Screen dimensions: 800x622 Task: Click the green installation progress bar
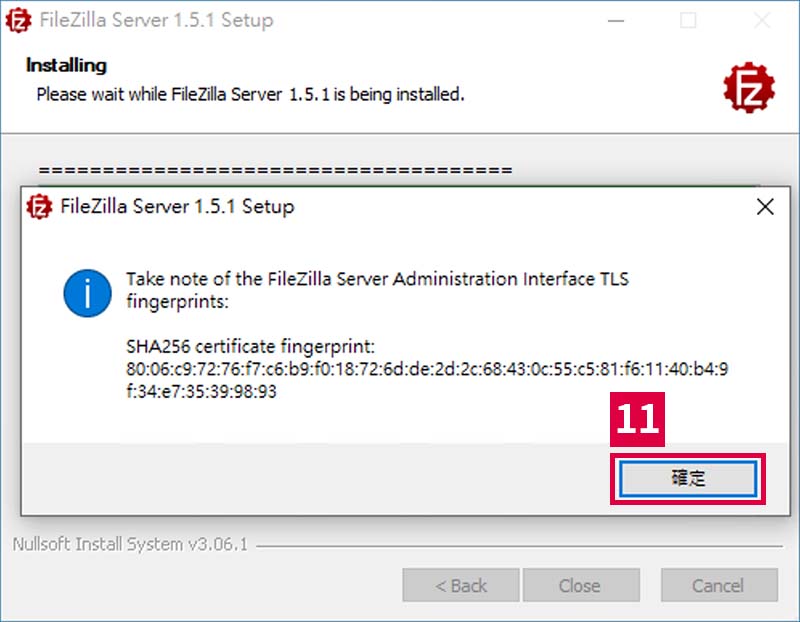click(x=399, y=186)
